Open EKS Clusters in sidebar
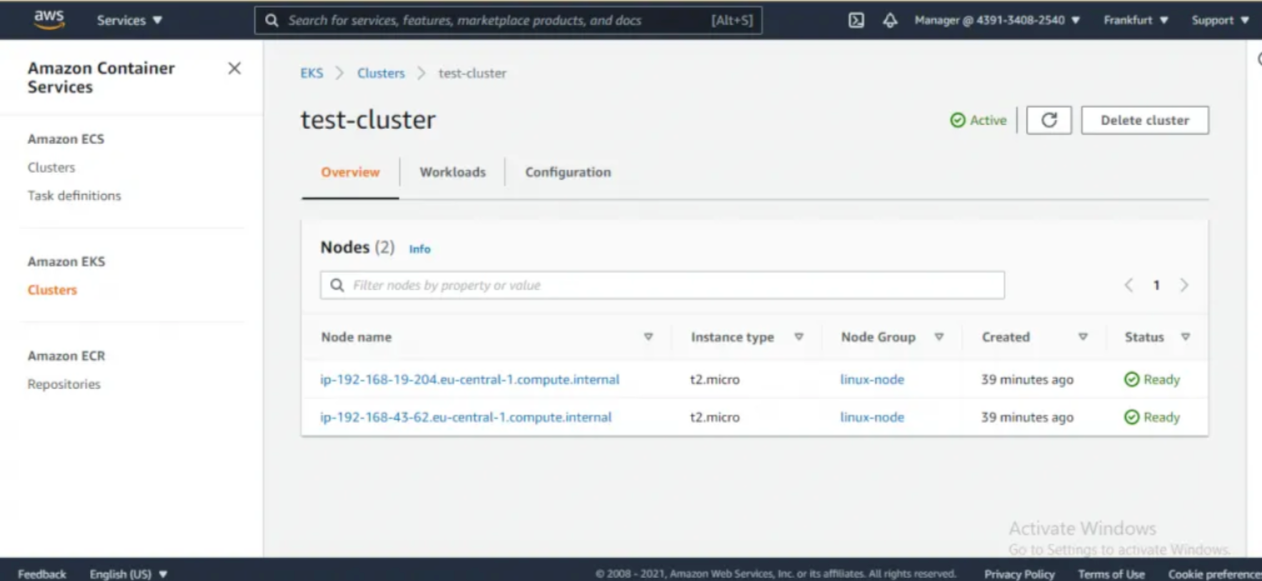 point(52,290)
